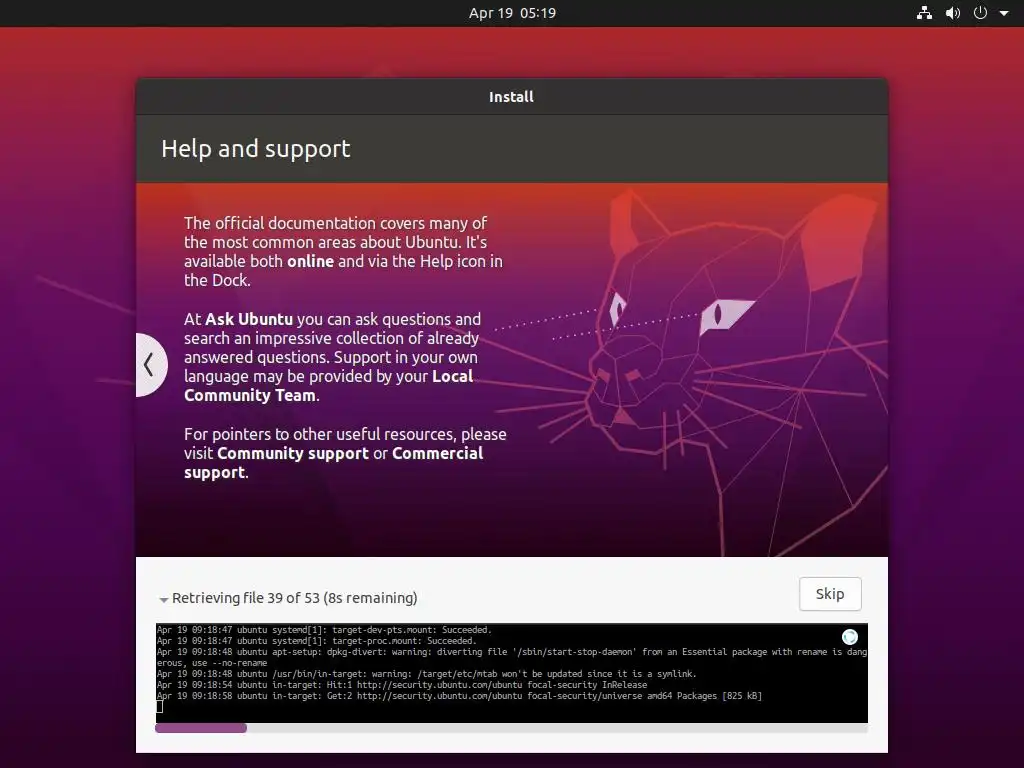1024x768 pixels.
Task: Visit the Commercial support link
Action: [x=334, y=462]
